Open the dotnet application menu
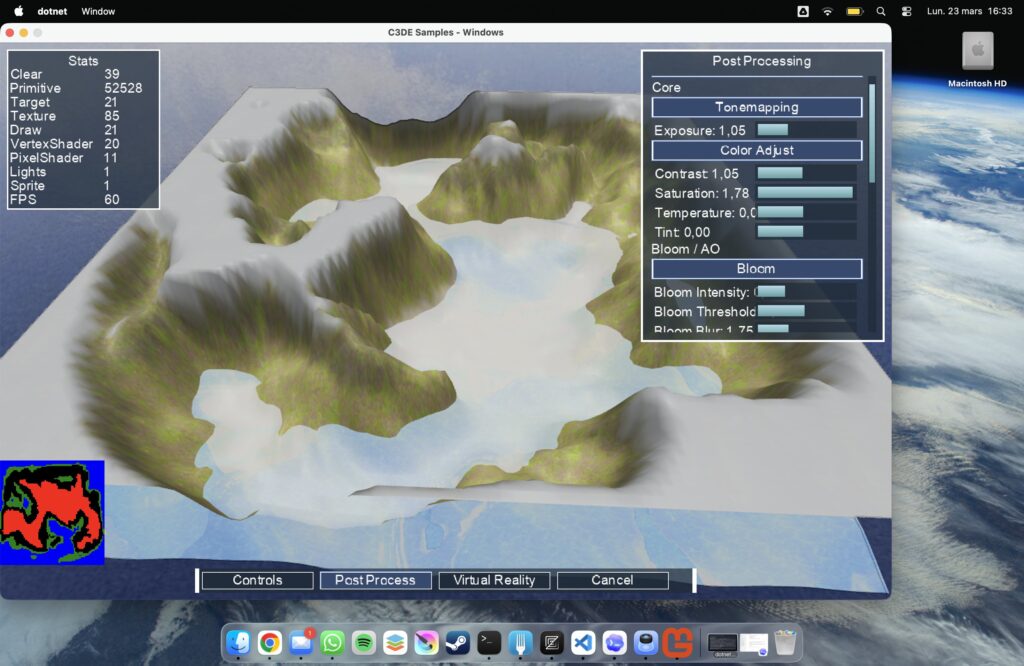The image size is (1024, 666). pyautogui.click(x=52, y=11)
